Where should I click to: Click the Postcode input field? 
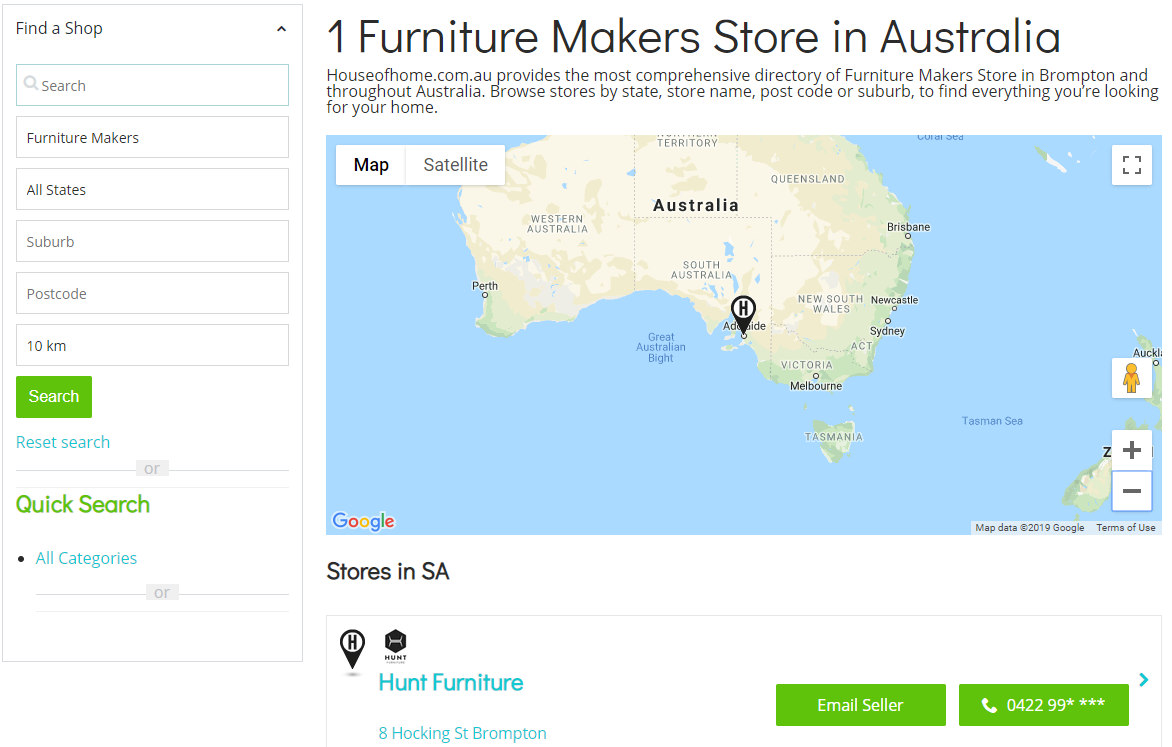tap(152, 293)
